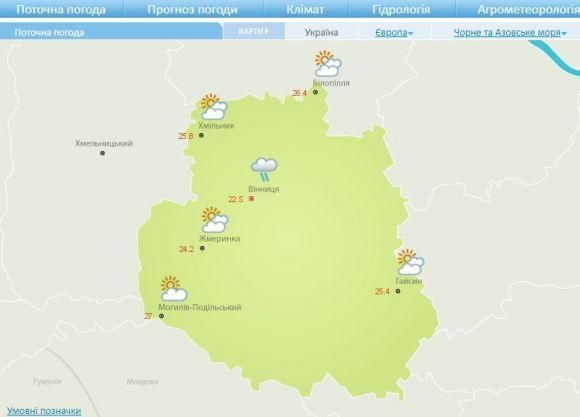Click the station dot at Могилів-Подільський
This screenshot has height=417, width=580.
tap(161, 316)
